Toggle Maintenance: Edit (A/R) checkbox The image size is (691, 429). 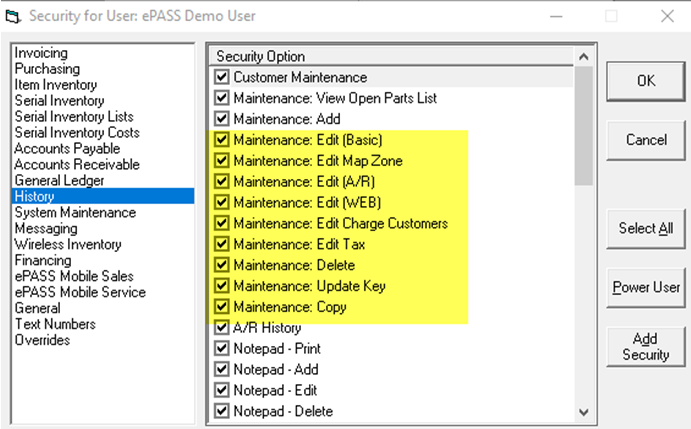point(221,181)
